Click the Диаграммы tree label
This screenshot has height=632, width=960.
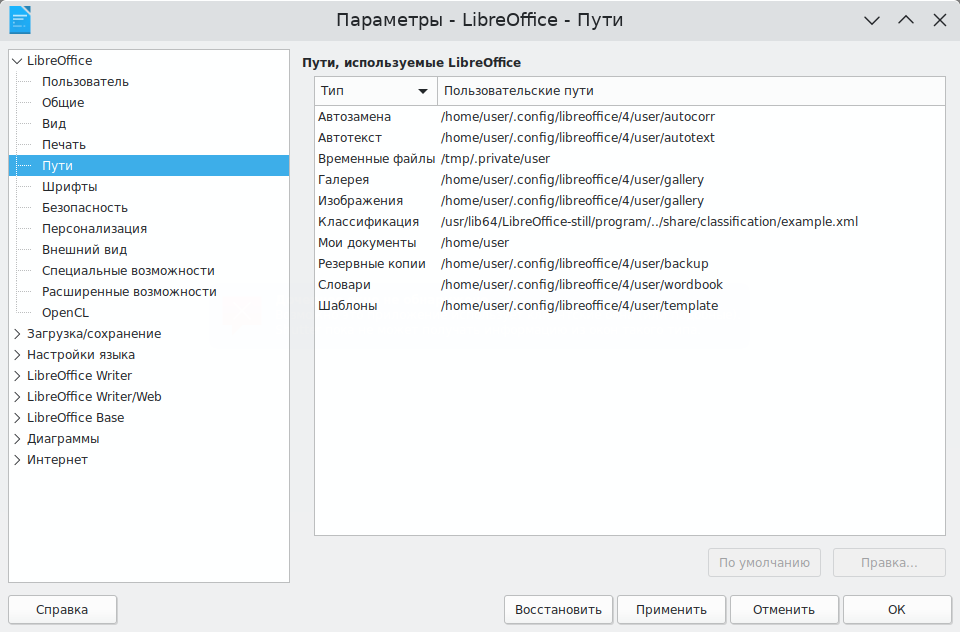tap(63, 438)
